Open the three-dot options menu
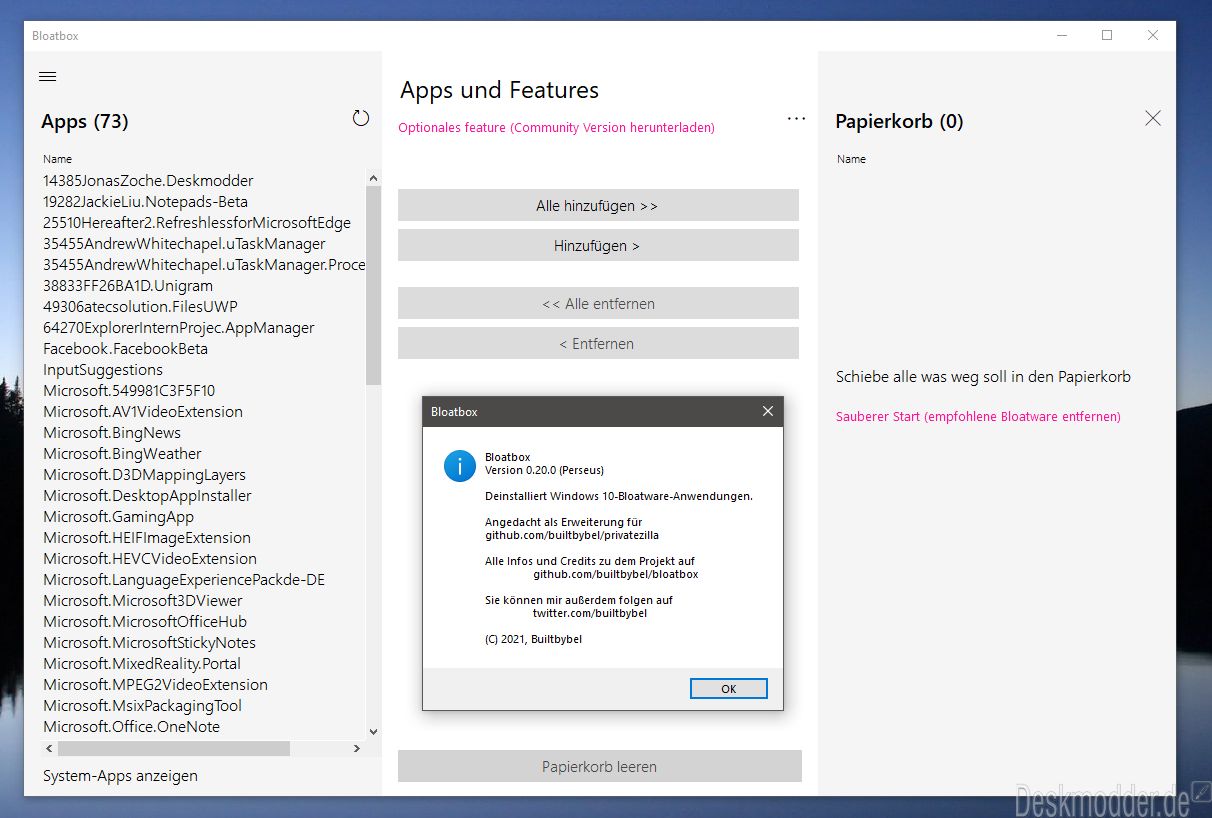 coord(796,118)
